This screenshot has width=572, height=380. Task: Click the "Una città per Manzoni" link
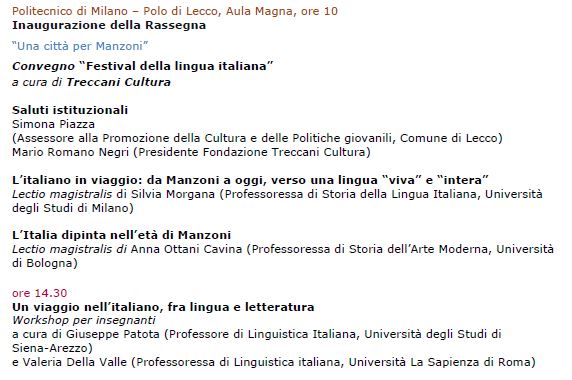[x=80, y=46]
